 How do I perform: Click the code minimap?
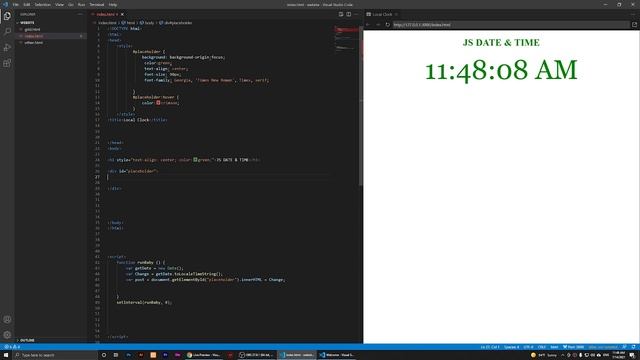tap(346, 39)
